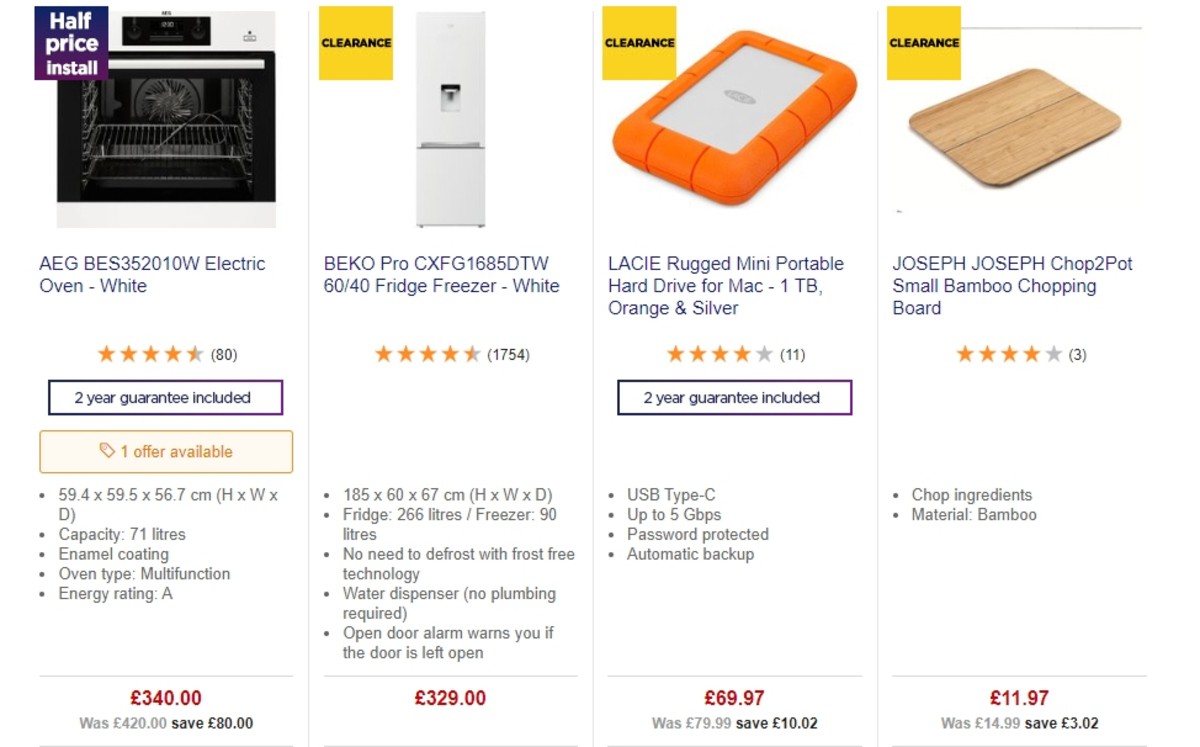
Task: Click 2 year guarantee included for the LACIE drive
Action: pos(734,397)
